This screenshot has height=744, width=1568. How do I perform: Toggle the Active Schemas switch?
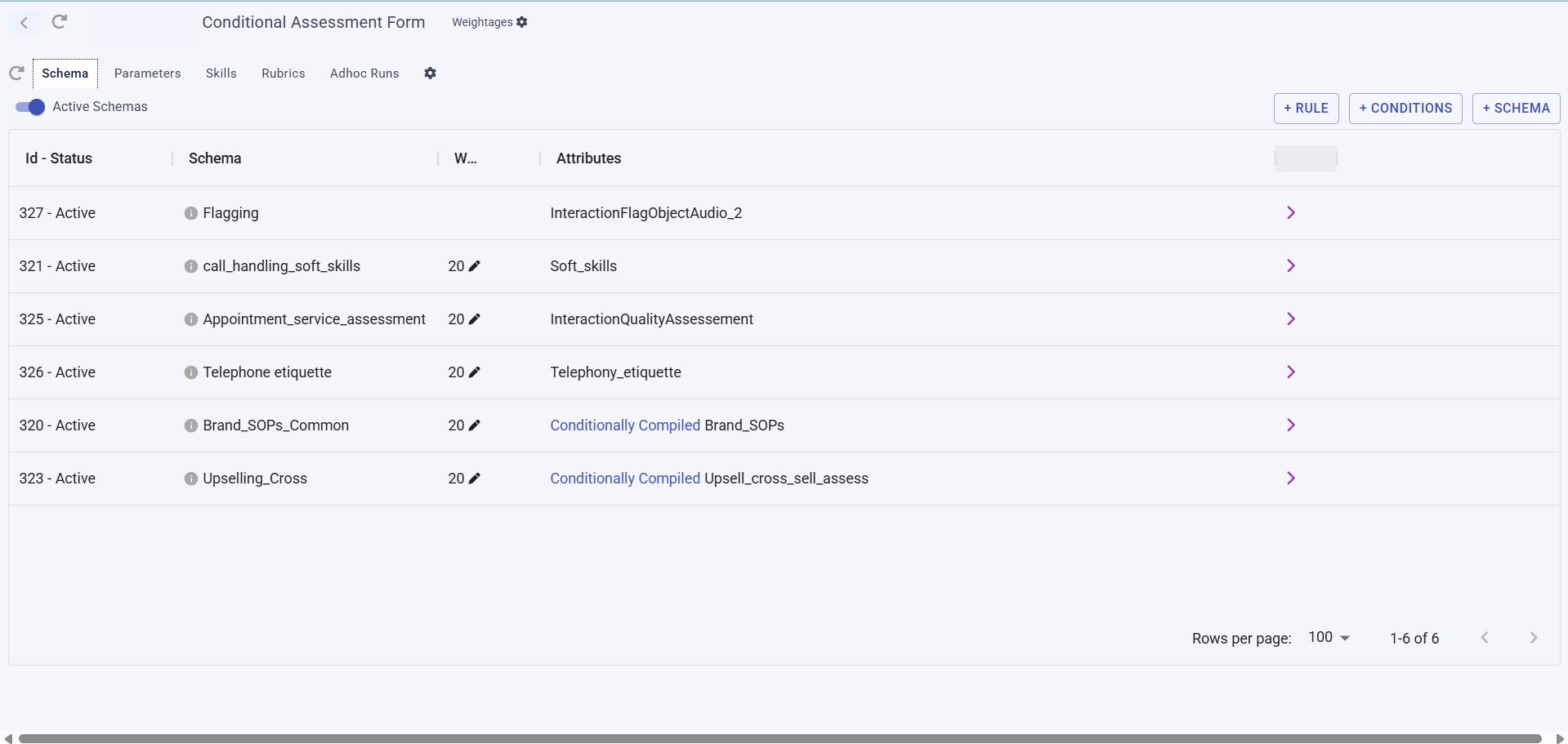(30, 107)
